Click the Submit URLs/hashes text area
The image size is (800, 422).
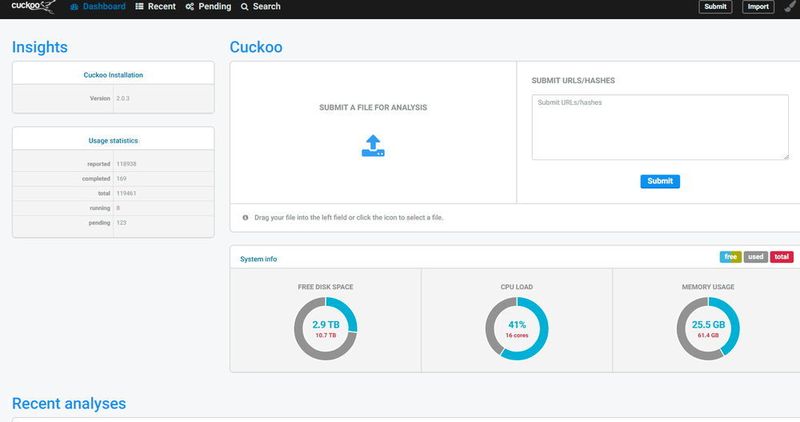[660, 127]
